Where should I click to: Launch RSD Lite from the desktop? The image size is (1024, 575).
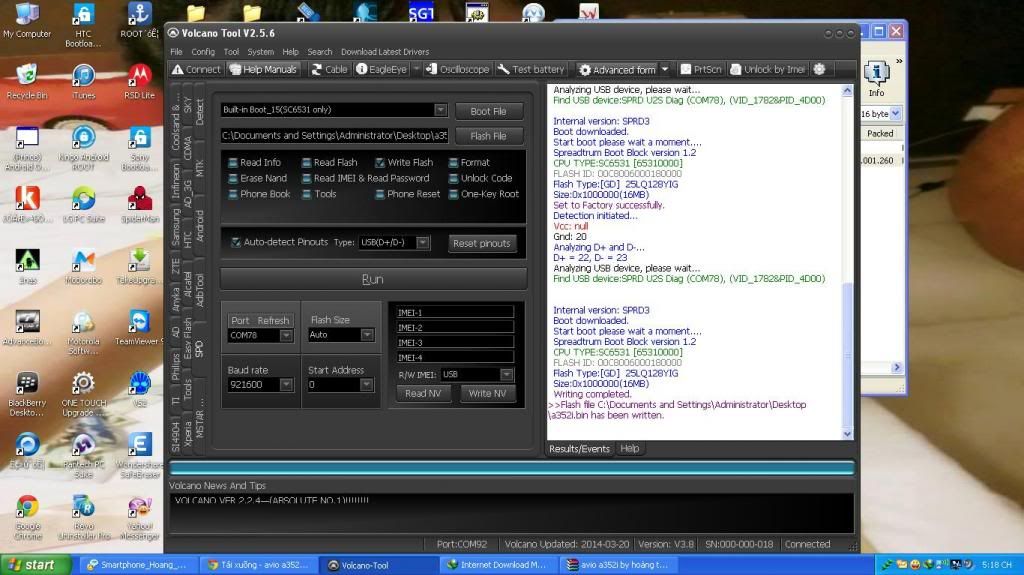pos(139,82)
